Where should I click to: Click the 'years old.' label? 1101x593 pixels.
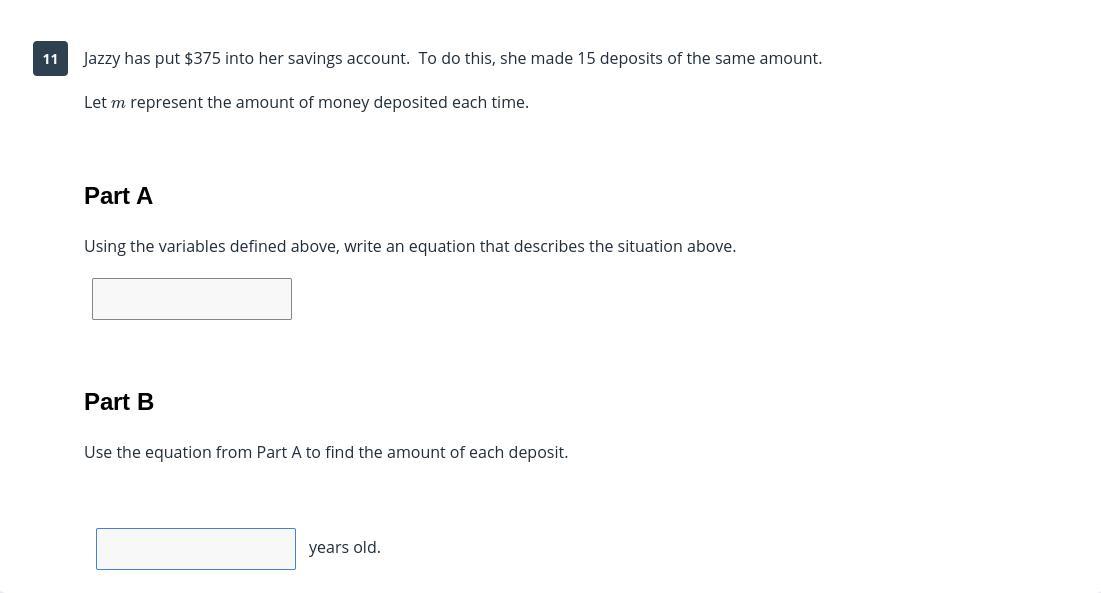[345, 547]
